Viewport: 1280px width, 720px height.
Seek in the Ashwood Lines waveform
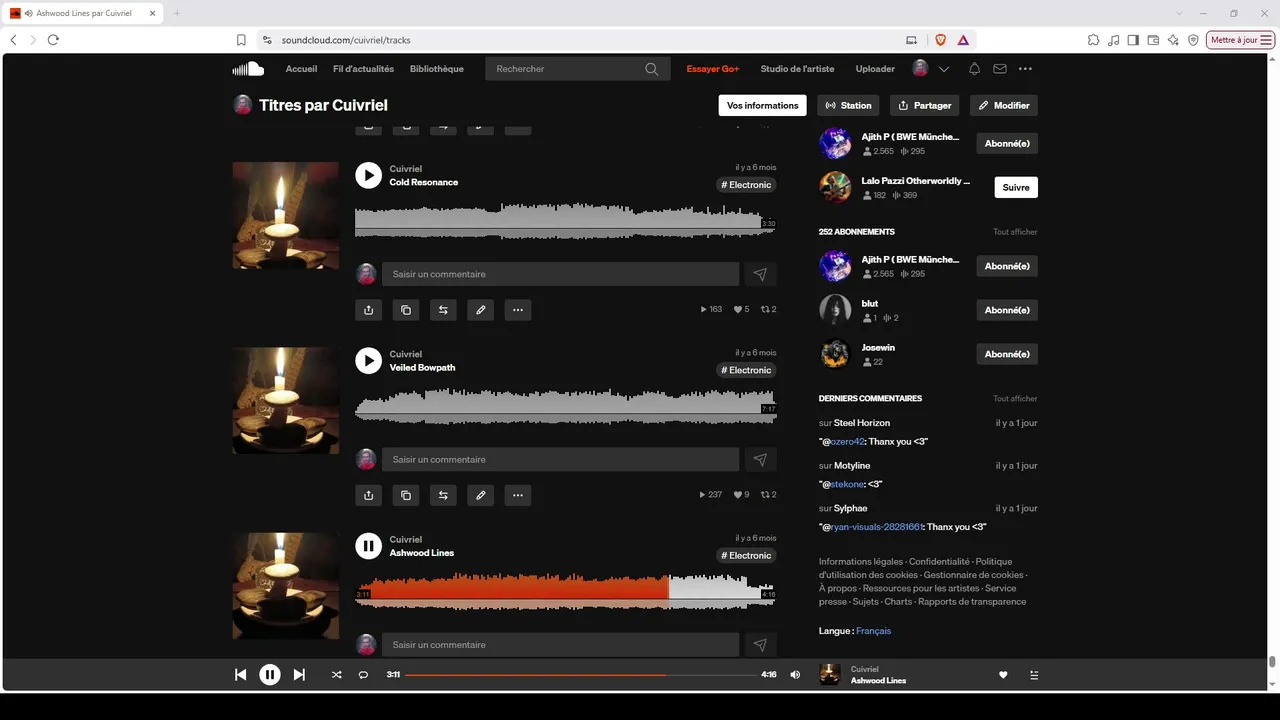565,591
